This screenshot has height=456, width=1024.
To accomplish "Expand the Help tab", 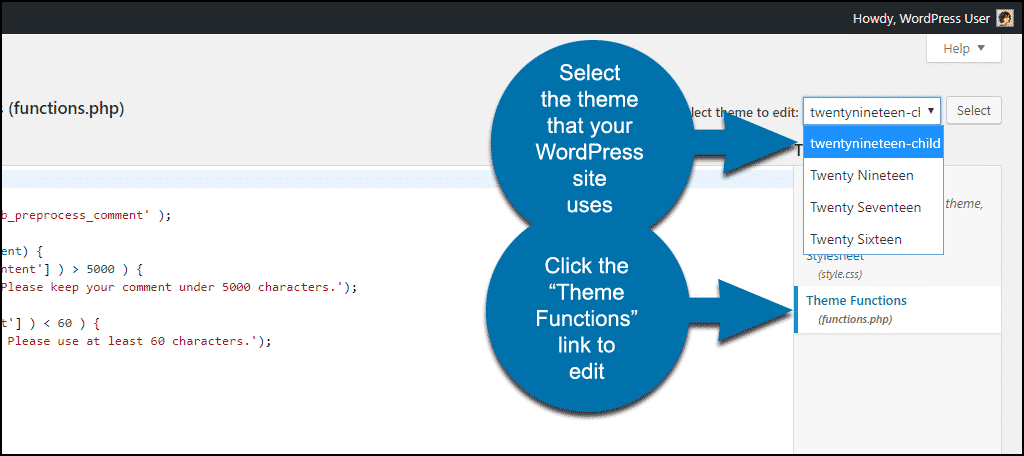I will pyautogui.click(x=963, y=48).
